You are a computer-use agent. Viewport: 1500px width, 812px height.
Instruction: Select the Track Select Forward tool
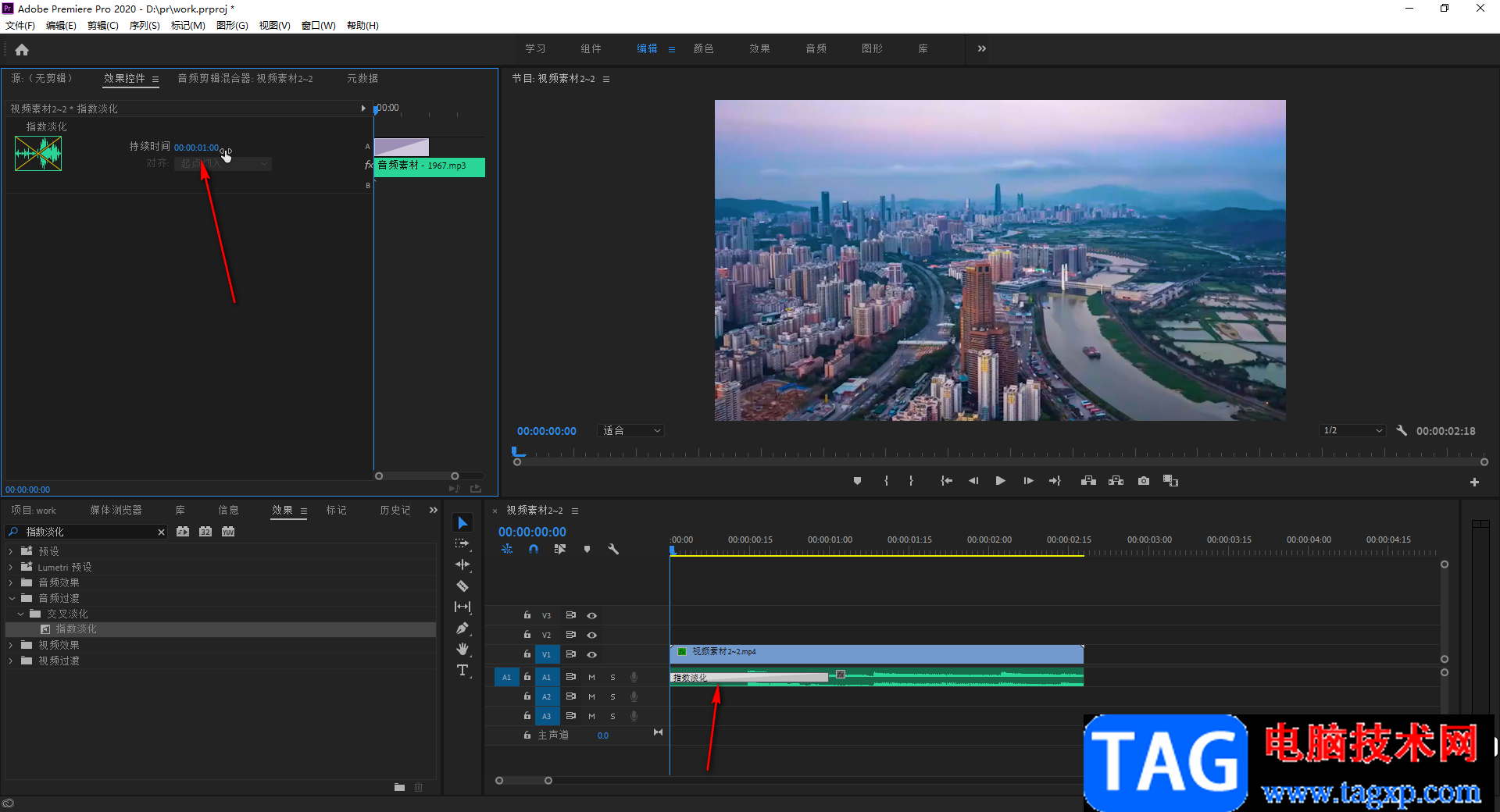[462, 543]
